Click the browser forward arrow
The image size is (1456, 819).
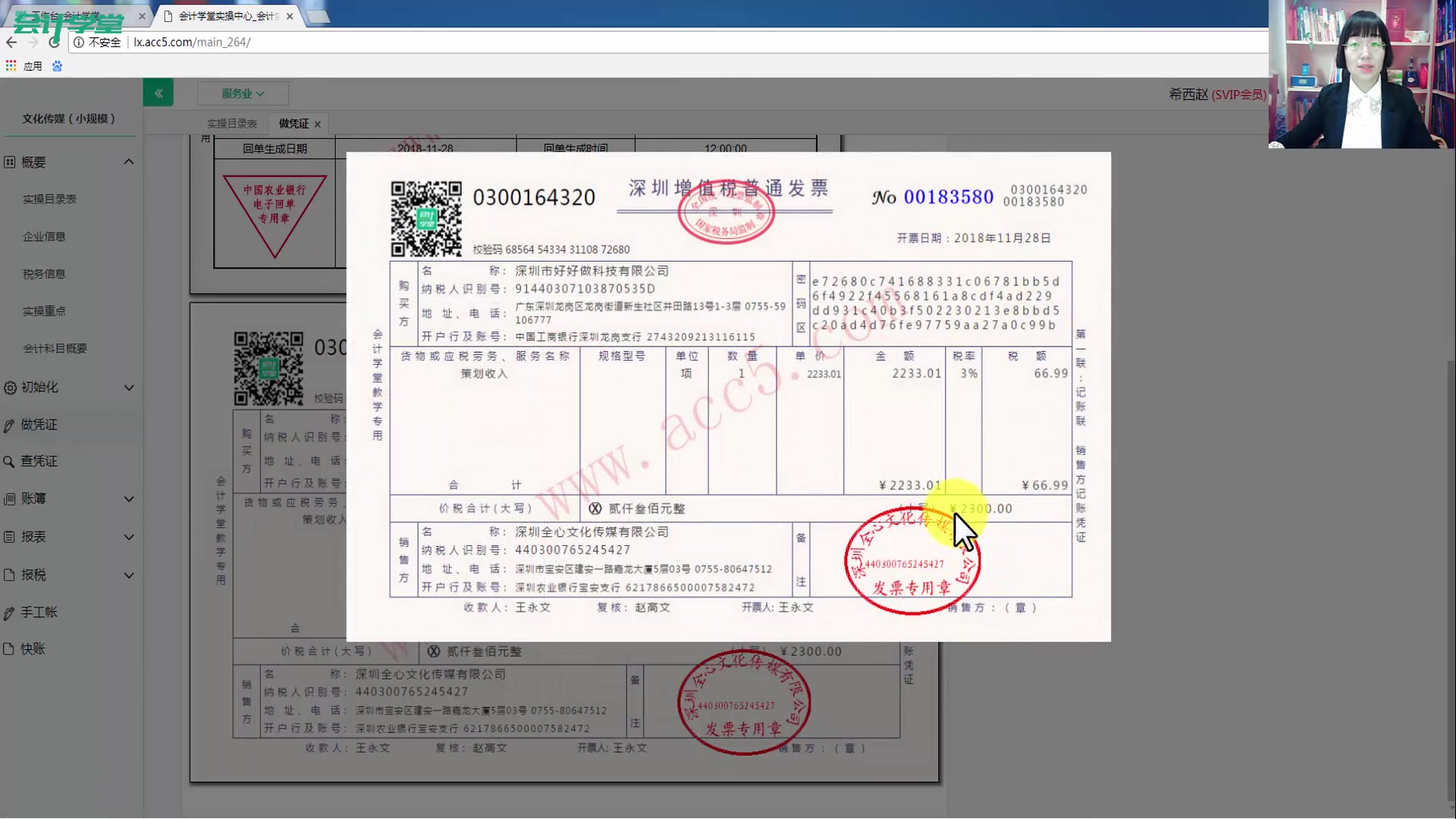click(x=33, y=42)
